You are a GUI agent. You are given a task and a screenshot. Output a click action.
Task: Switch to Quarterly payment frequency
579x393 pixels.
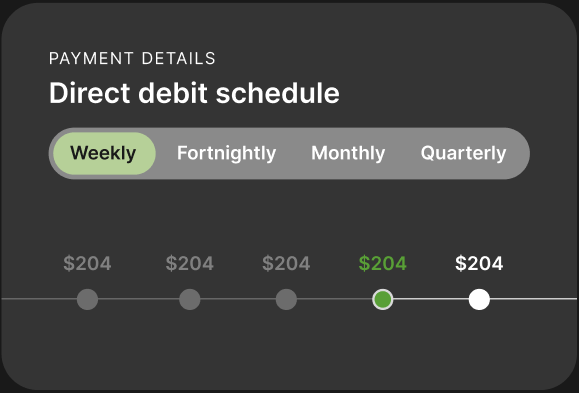463,153
